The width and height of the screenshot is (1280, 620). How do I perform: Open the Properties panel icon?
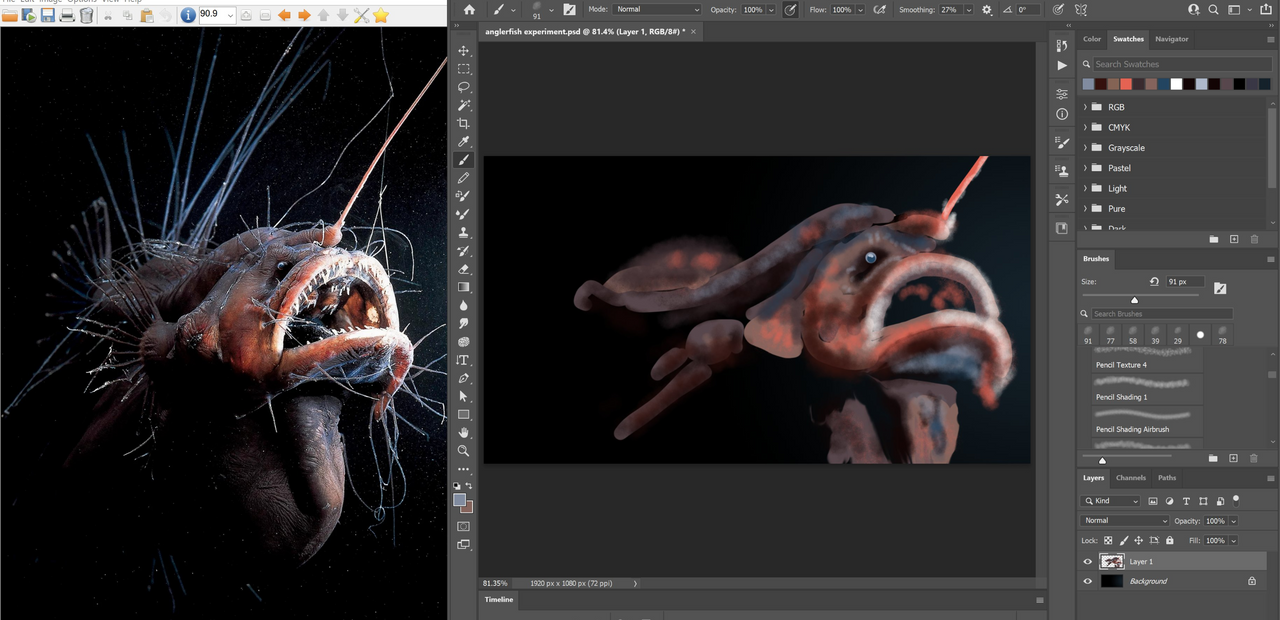(x=1062, y=94)
